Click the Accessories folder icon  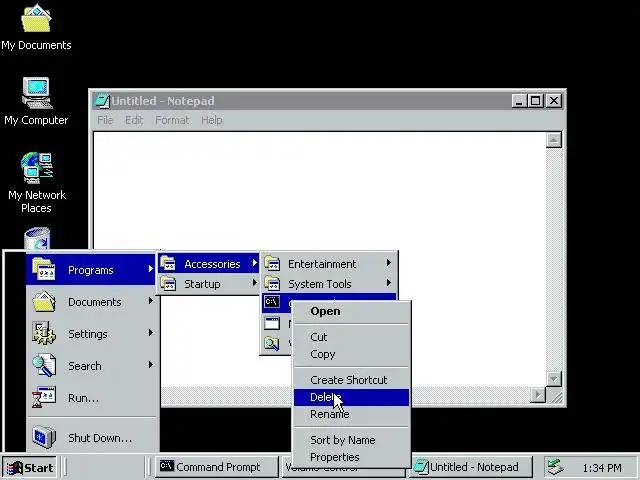click(168, 264)
